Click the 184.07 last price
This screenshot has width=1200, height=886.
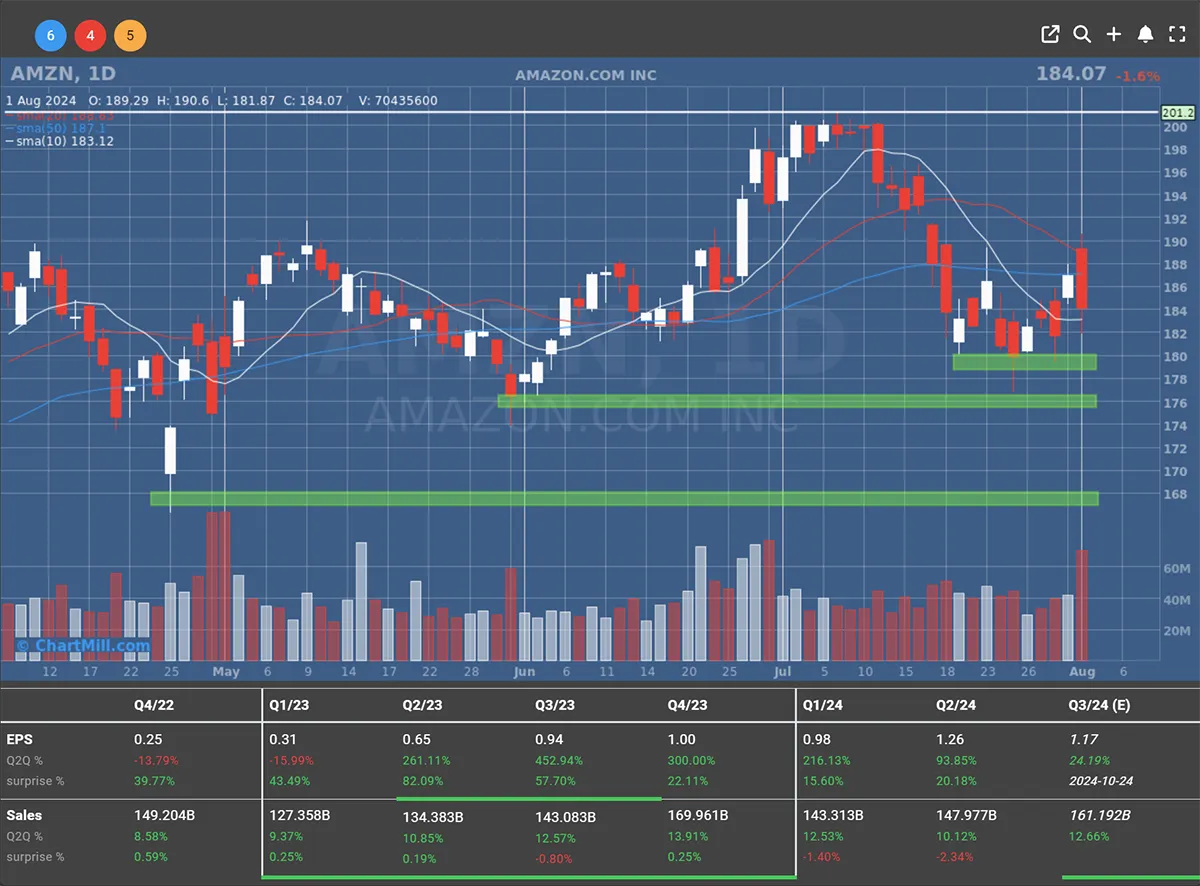coord(1072,73)
